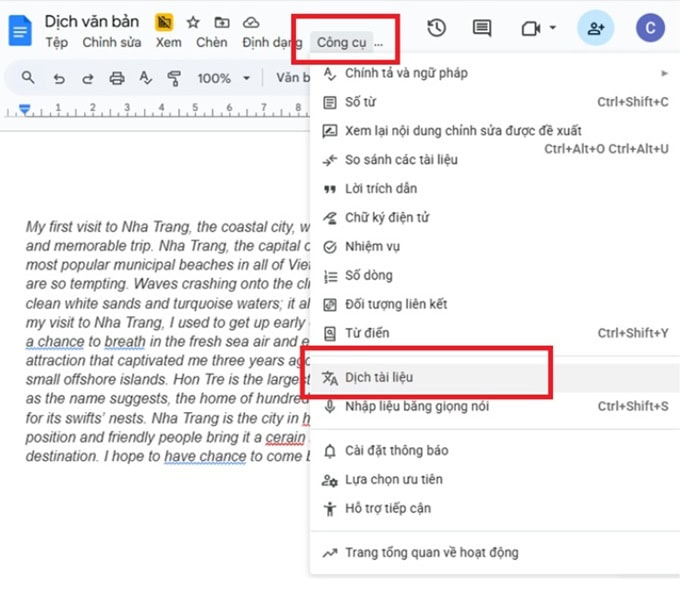The width and height of the screenshot is (700, 597).
Task: Choose Số từ from the menu
Action: click(x=360, y=102)
